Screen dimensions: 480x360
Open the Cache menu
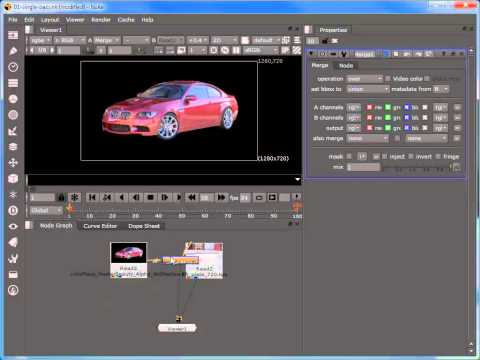(126, 20)
